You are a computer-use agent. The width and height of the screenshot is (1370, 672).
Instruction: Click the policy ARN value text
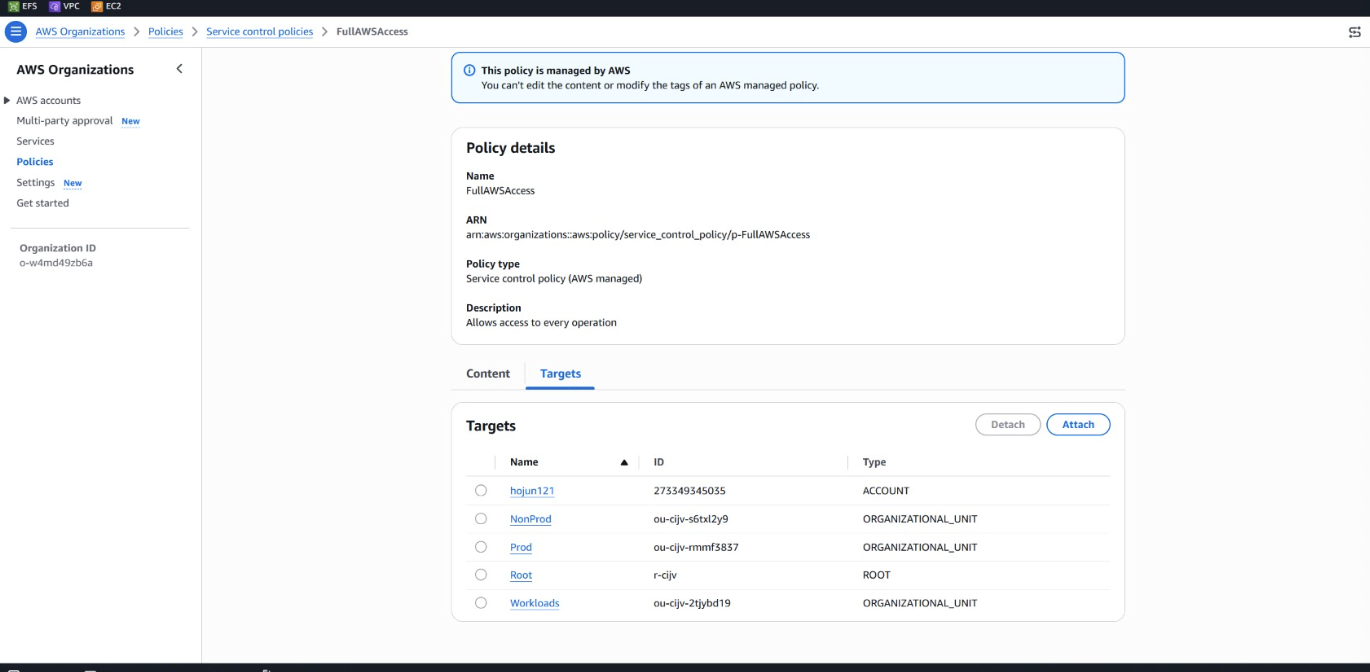point(638,234)
